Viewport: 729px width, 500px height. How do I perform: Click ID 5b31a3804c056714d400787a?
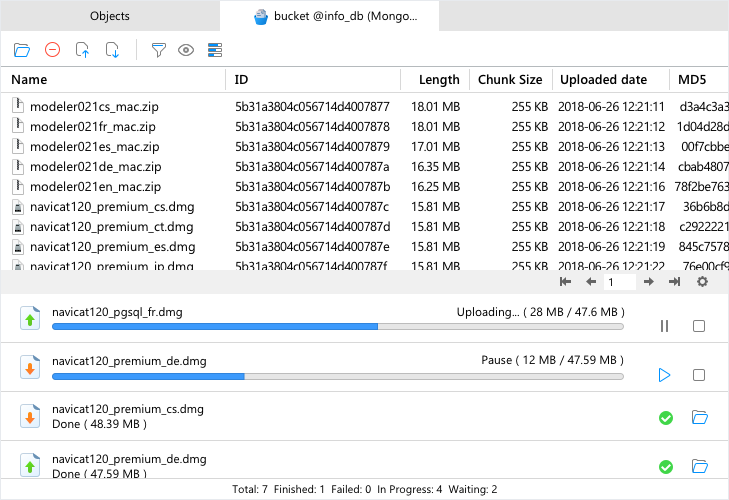[312, 167]
